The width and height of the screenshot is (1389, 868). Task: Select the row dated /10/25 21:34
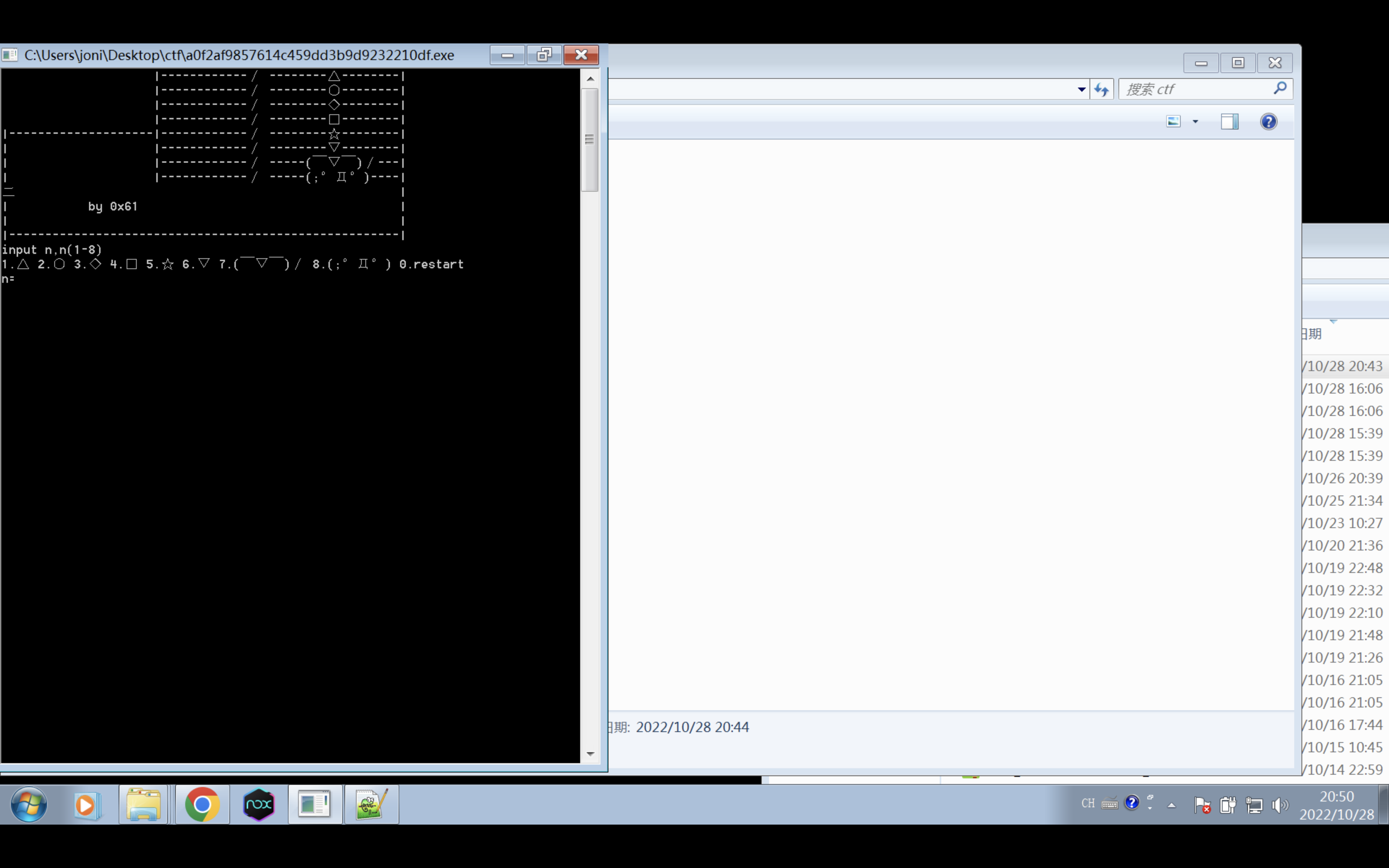pyautogui.click(x=1346, y=501)
